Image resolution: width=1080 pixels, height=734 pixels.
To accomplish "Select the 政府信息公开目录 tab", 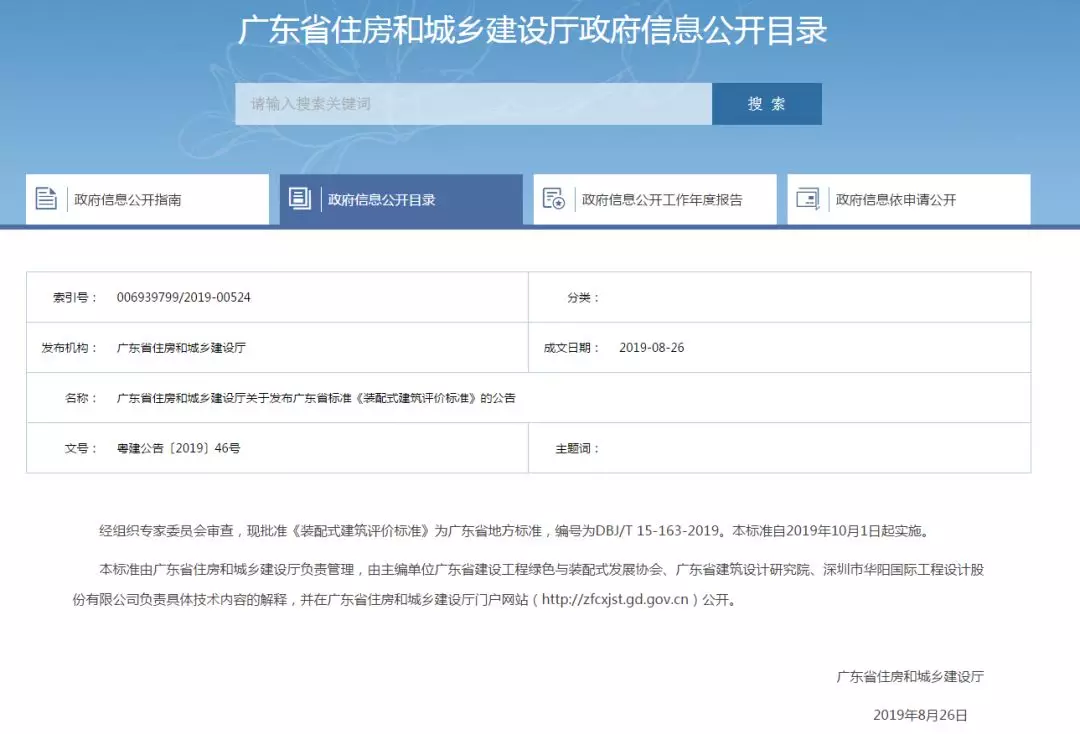I will tap(401, 199).
